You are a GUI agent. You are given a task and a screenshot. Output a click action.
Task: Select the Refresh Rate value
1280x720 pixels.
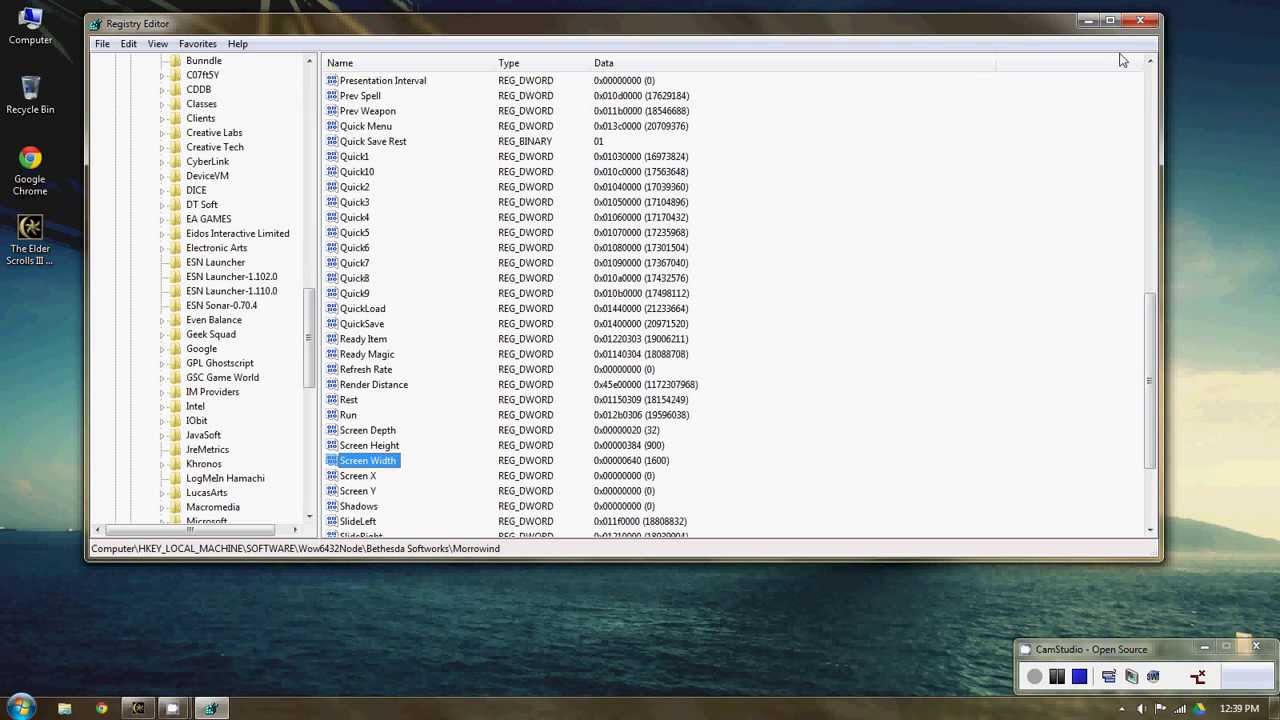click(x=366, y=370)
